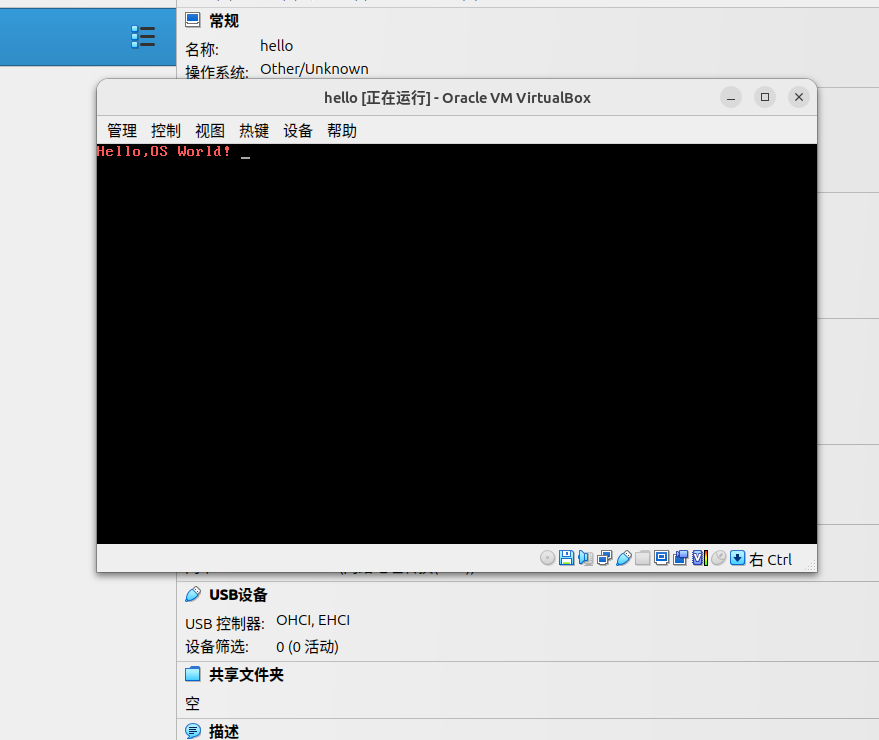Click the recording status icon

[x=680, y=558]
